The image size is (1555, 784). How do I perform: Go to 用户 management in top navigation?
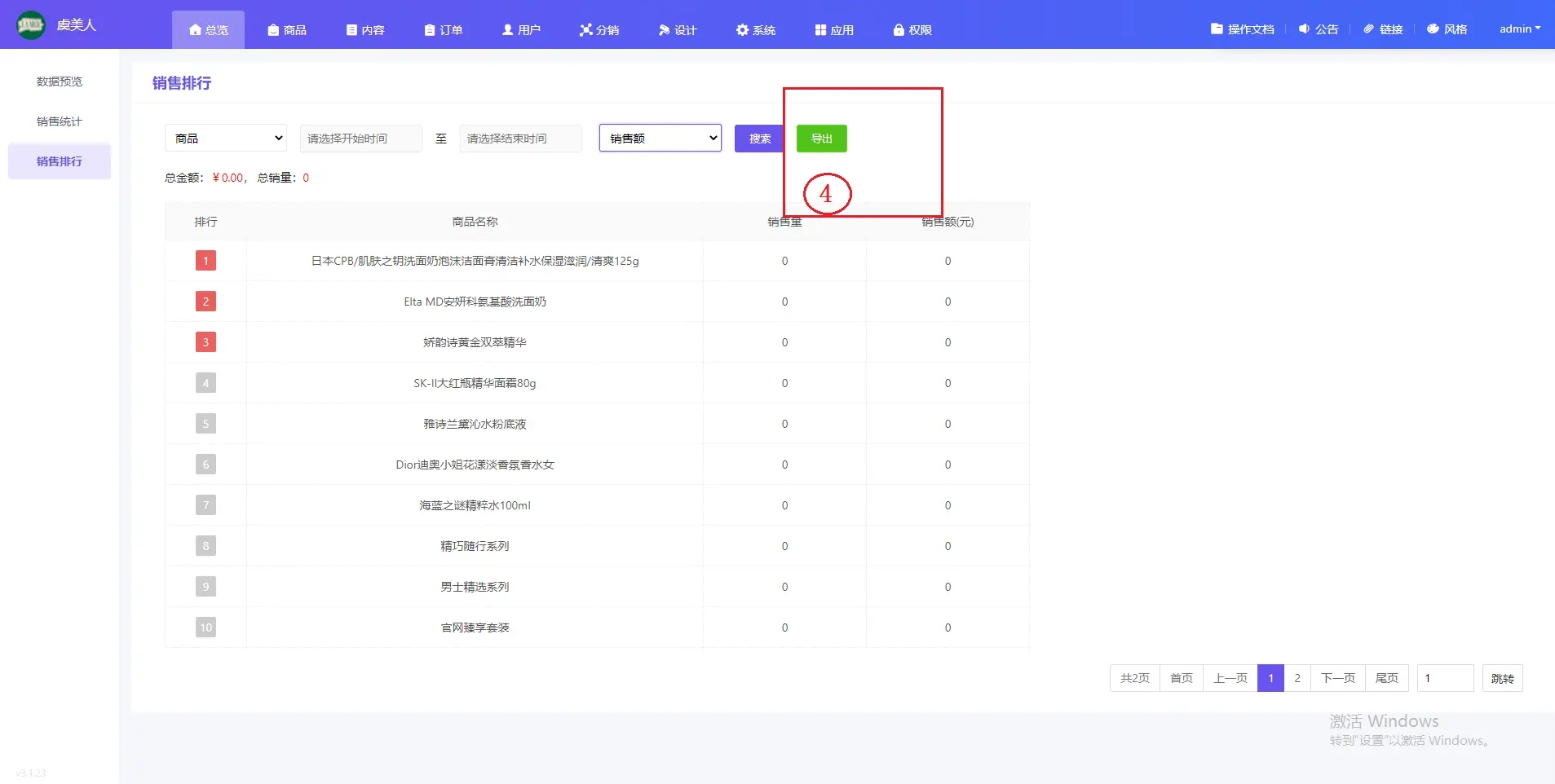click(521, 30)
